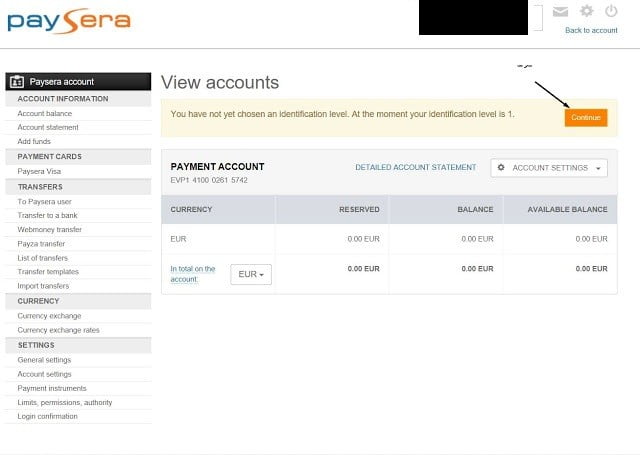Click the Settings section header
Viewport: 640px width, 455px height.
(x=78, y=345)
